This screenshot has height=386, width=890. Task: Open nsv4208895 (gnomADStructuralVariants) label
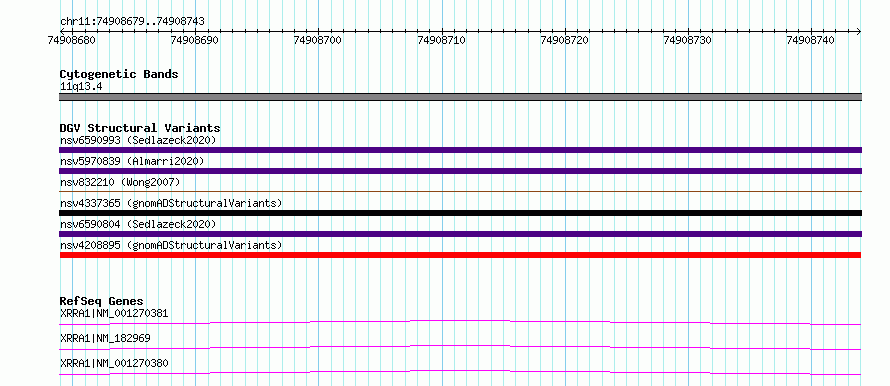(171, 245)
